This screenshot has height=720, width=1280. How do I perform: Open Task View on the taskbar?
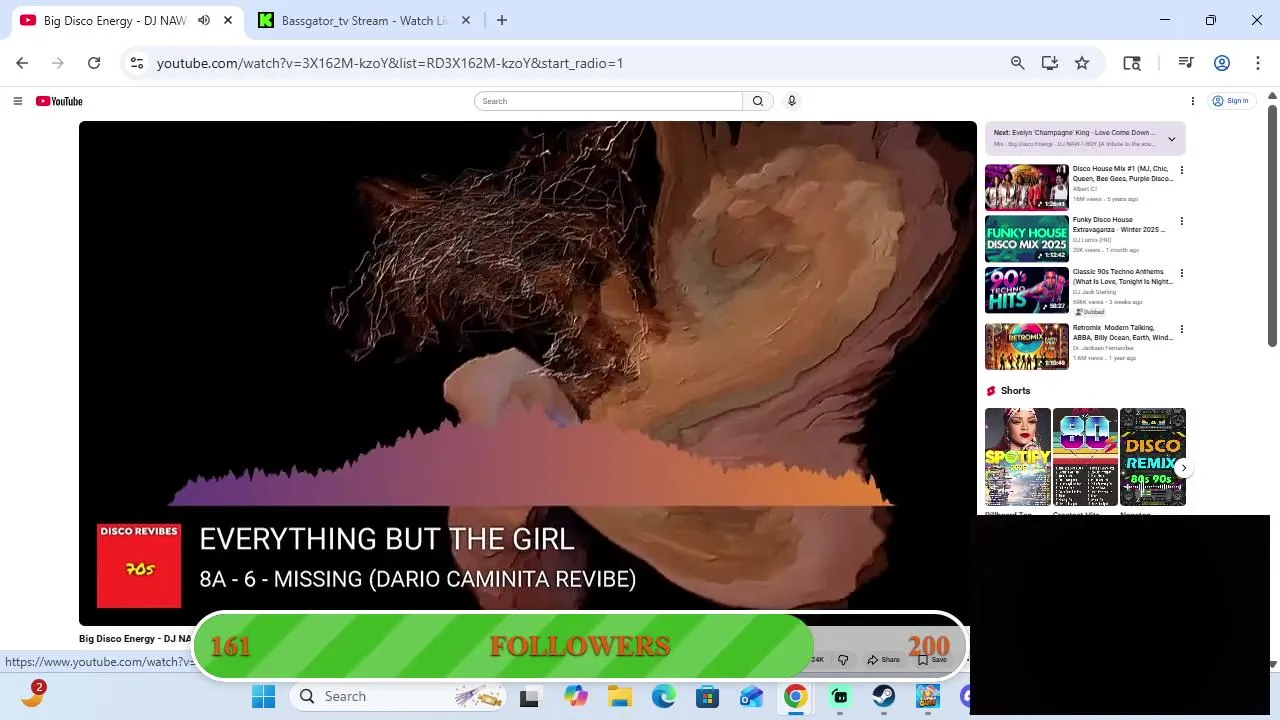point(529,697)
